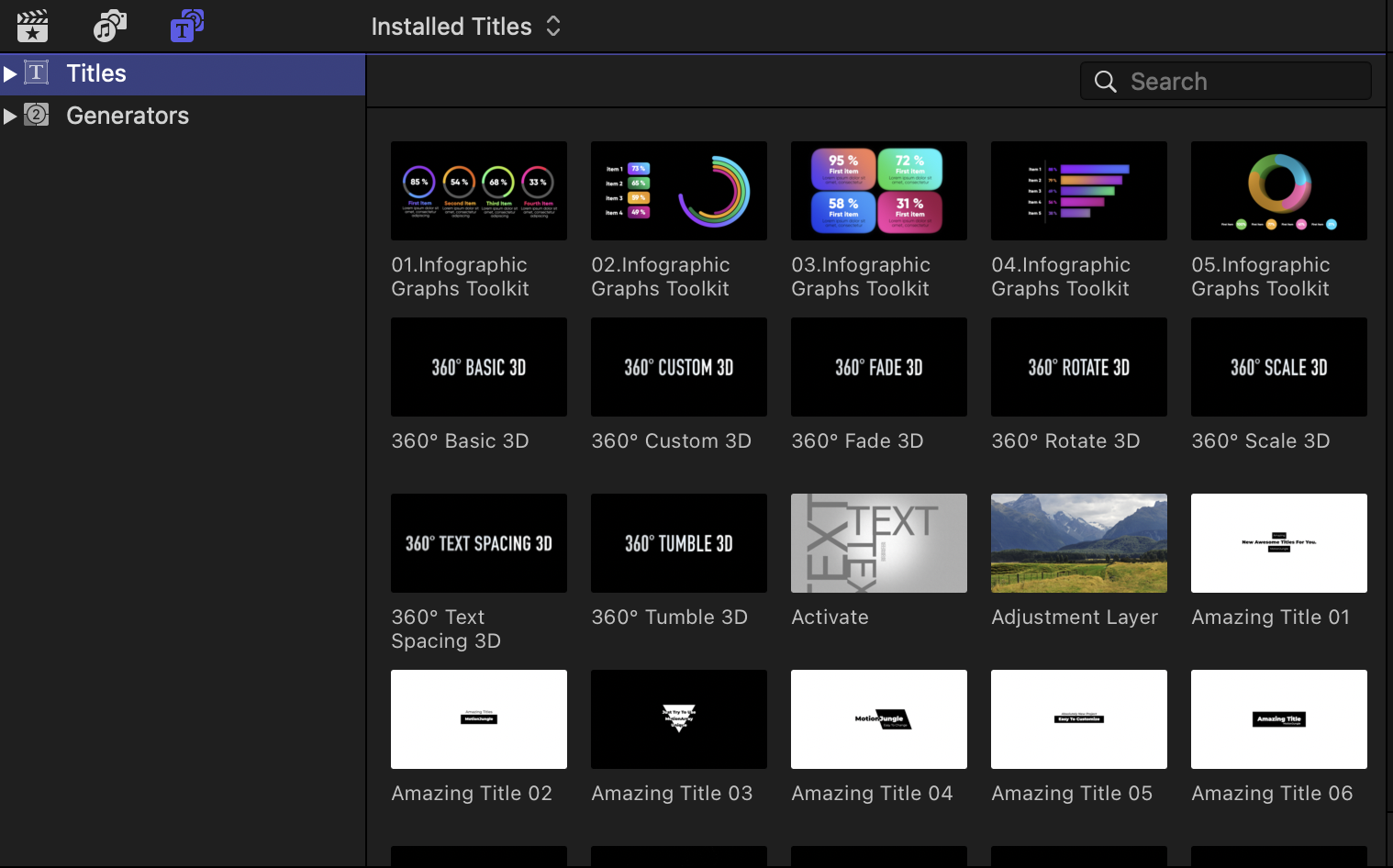This screenshot has height=868, width=1393.
Task: Select the Activate title thumbnail
Action: tap(878, 543)
